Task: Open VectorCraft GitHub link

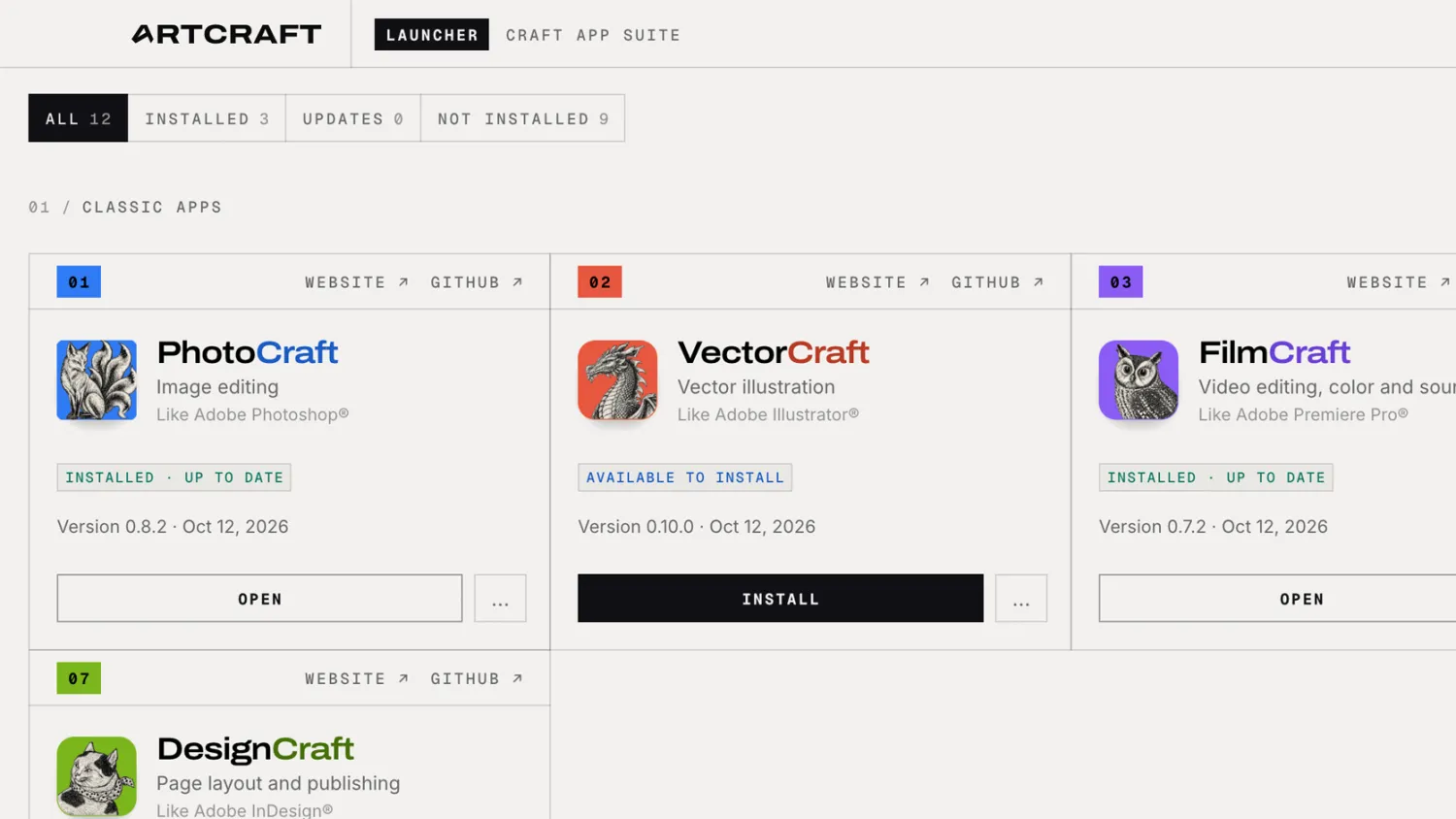Action: [x=998, y=282]
